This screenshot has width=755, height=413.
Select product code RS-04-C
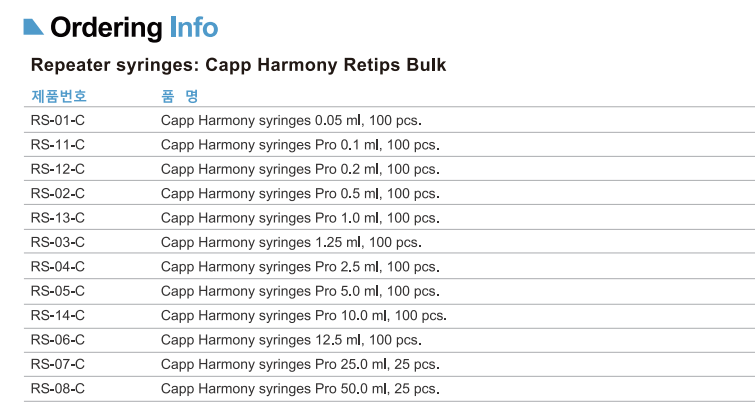58,266
